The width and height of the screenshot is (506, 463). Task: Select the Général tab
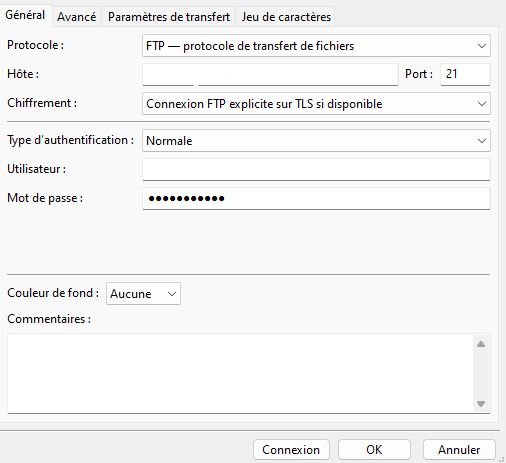tap(25, 15)
